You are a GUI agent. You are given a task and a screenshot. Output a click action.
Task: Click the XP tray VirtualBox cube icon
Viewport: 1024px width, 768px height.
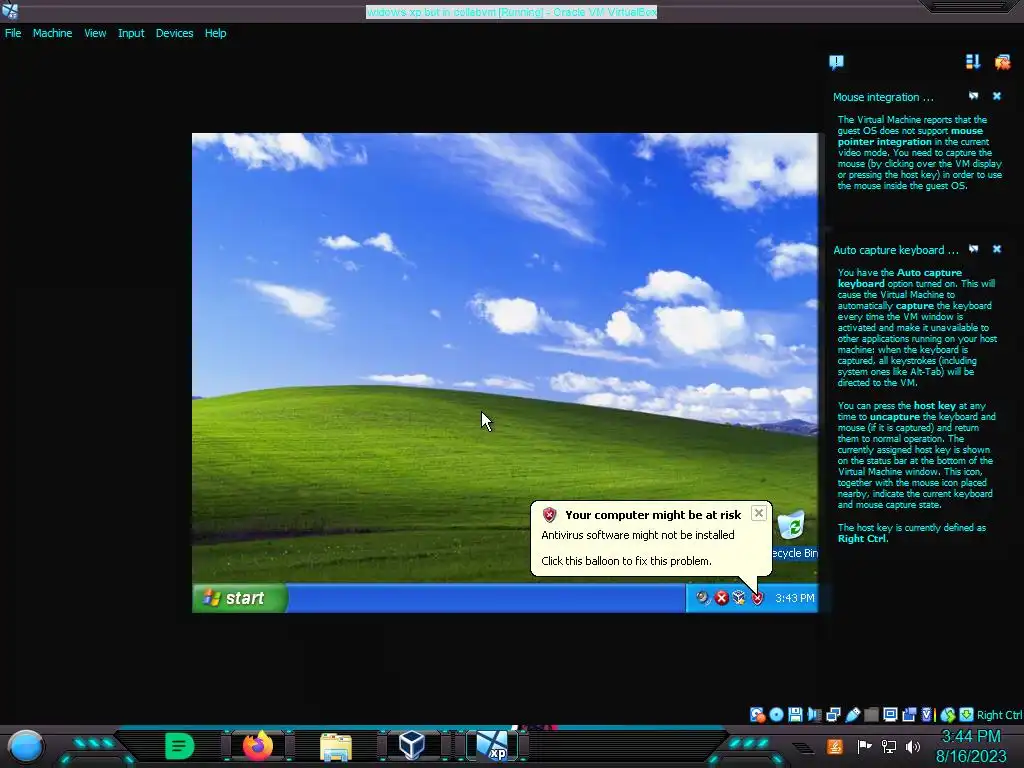[x=739, y=598]
